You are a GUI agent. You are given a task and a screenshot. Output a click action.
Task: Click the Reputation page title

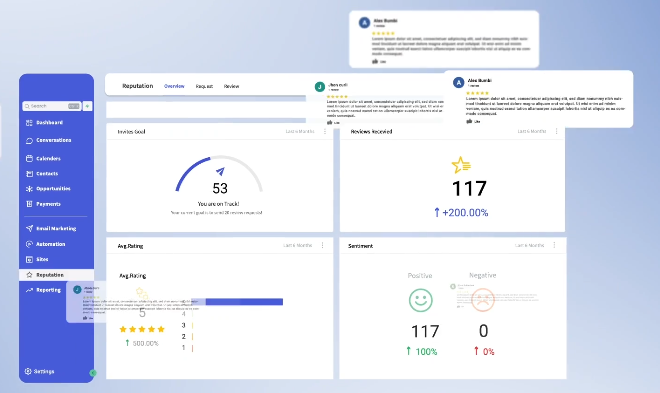click(x=138, y=86)
